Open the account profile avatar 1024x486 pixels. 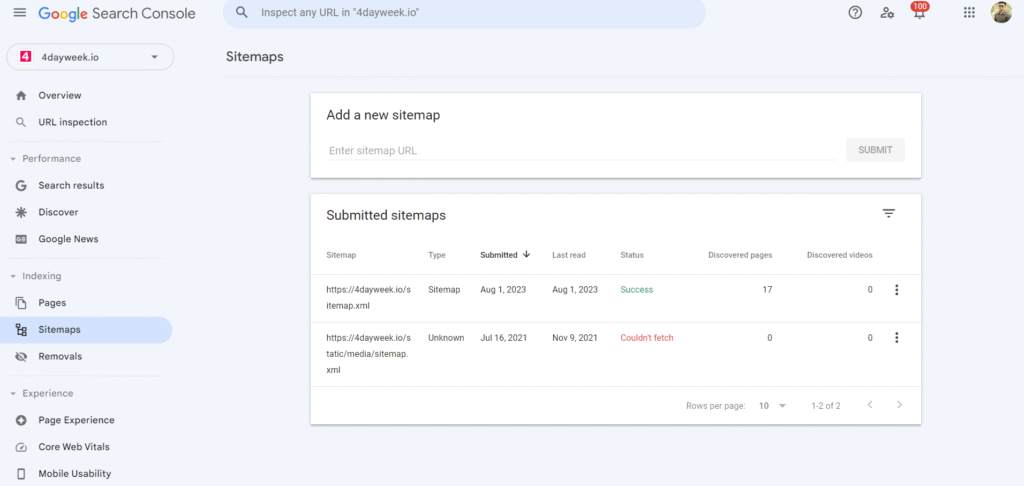click(x=1001, y=12)
